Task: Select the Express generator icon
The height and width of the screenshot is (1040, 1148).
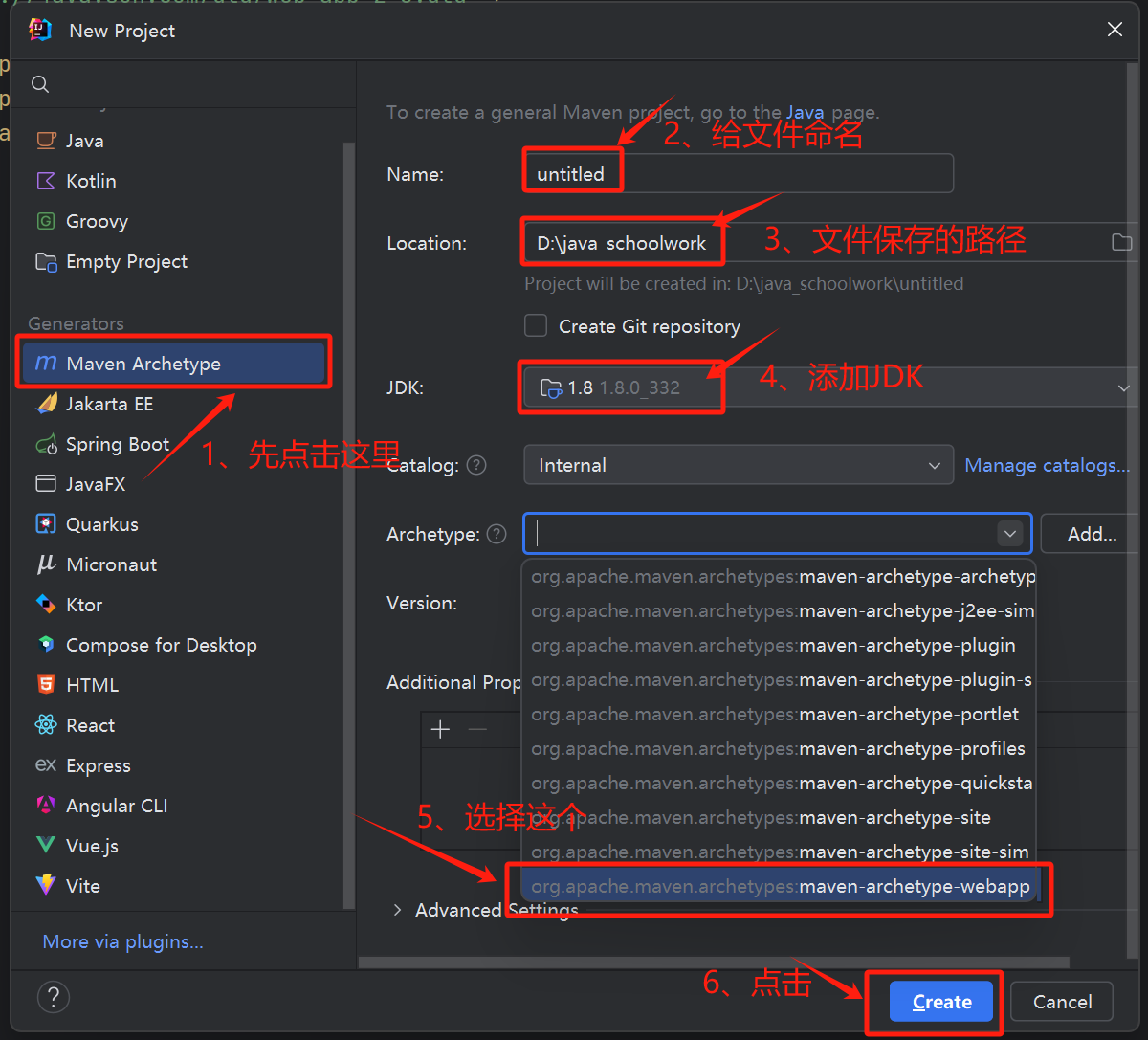Action: pyautogui.click(x=46, y=765)
